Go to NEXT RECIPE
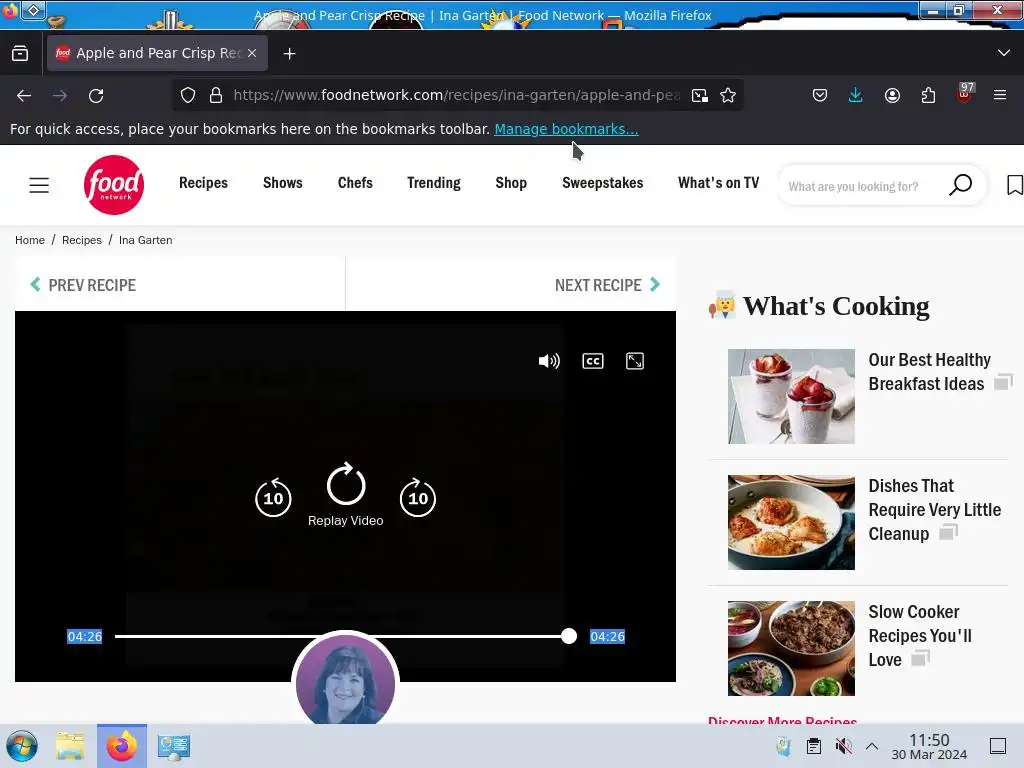1024x768 pixels. (607, 285)
